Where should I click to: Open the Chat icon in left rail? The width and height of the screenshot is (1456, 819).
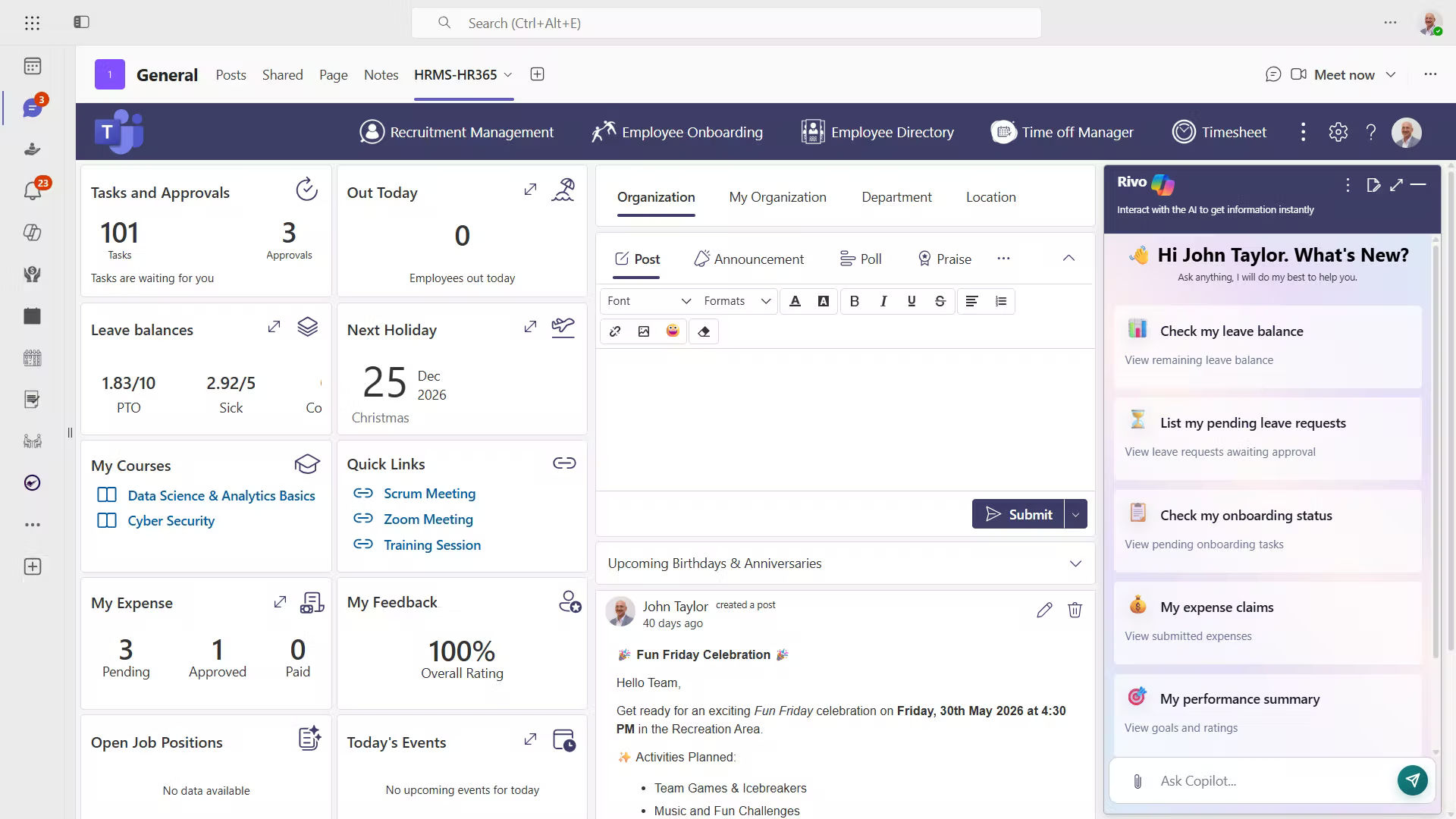[x=32, y=108]
